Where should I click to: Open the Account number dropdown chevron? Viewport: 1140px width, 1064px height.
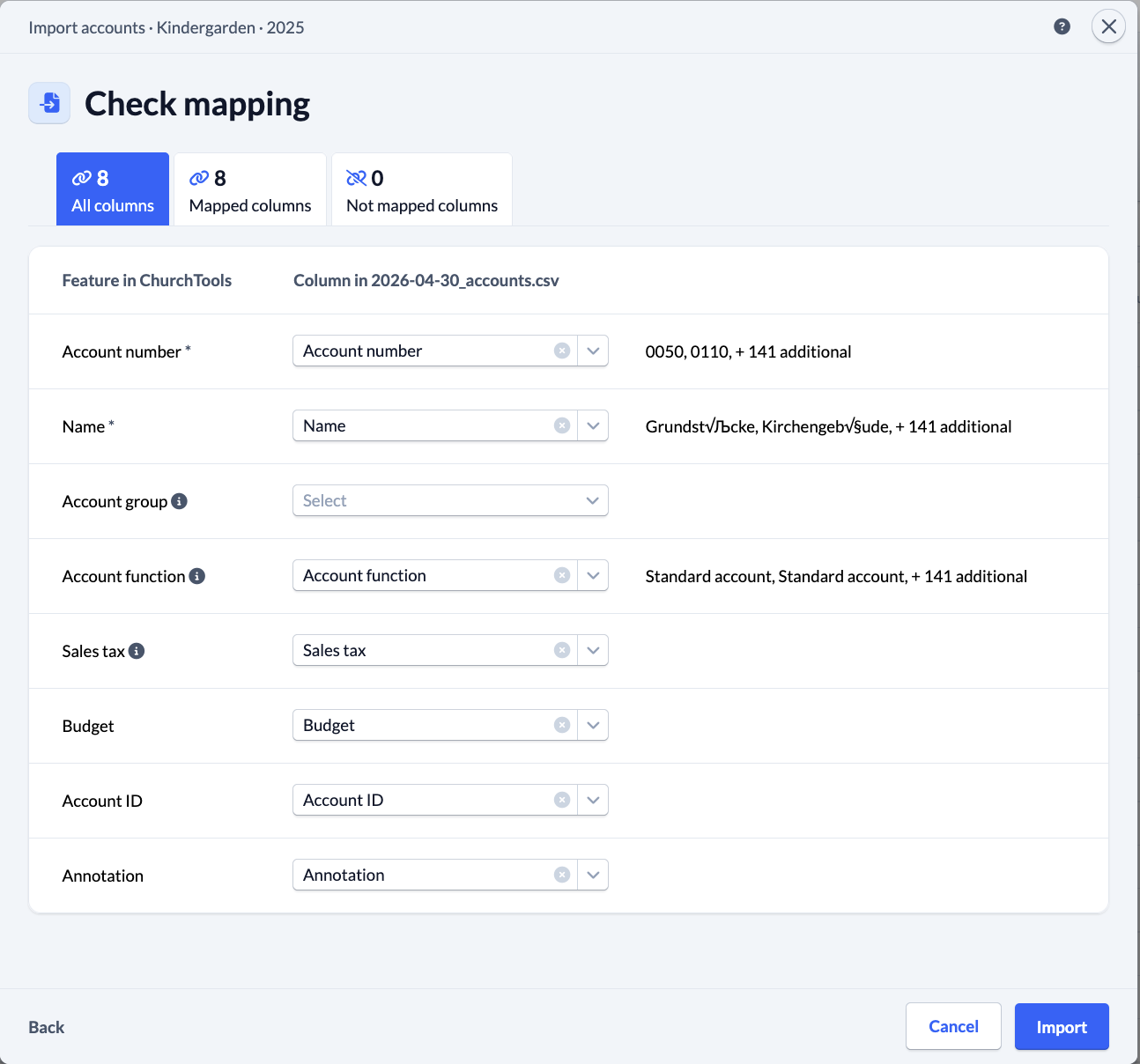(x=593, y=351)
